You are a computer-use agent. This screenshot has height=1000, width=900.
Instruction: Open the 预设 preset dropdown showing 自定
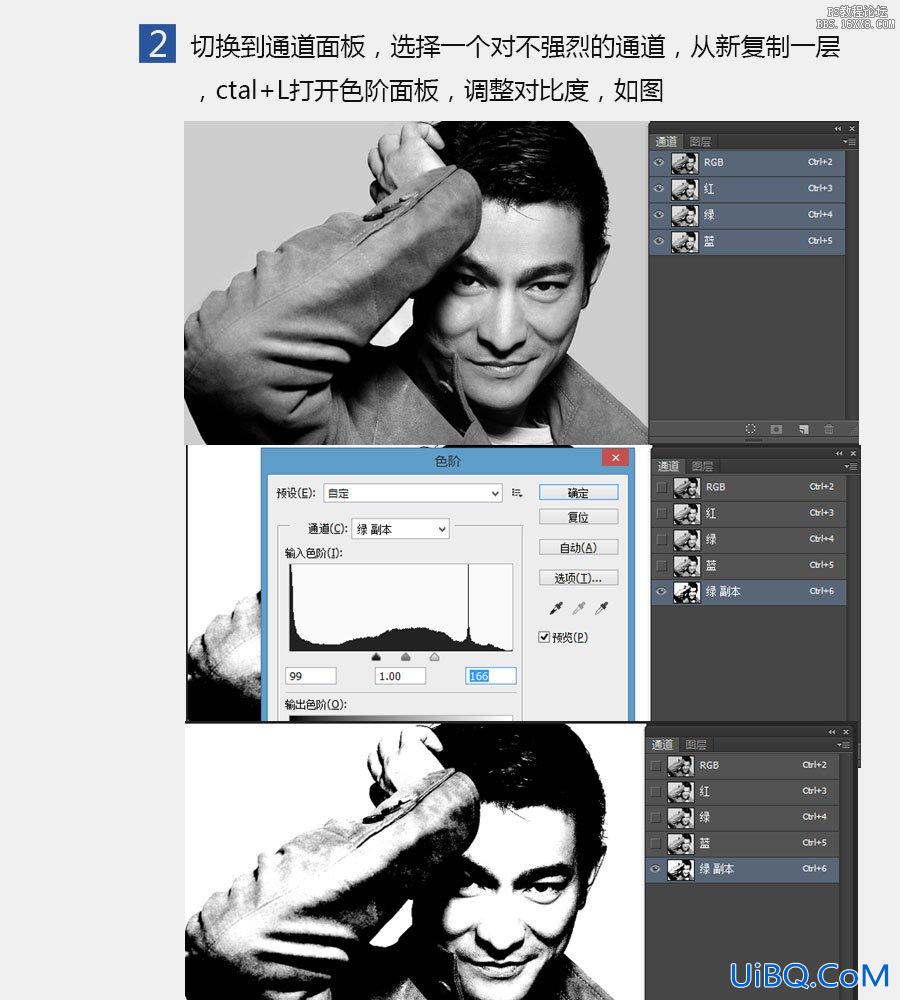pyautogui.click(x=413, y=493)
